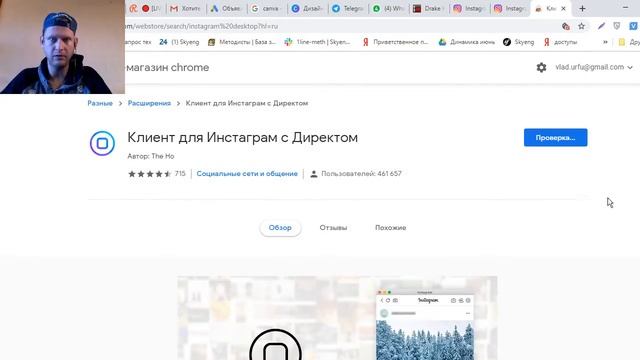
Task: Go to Расширения breadcrumb link
Action: (149, 103)
